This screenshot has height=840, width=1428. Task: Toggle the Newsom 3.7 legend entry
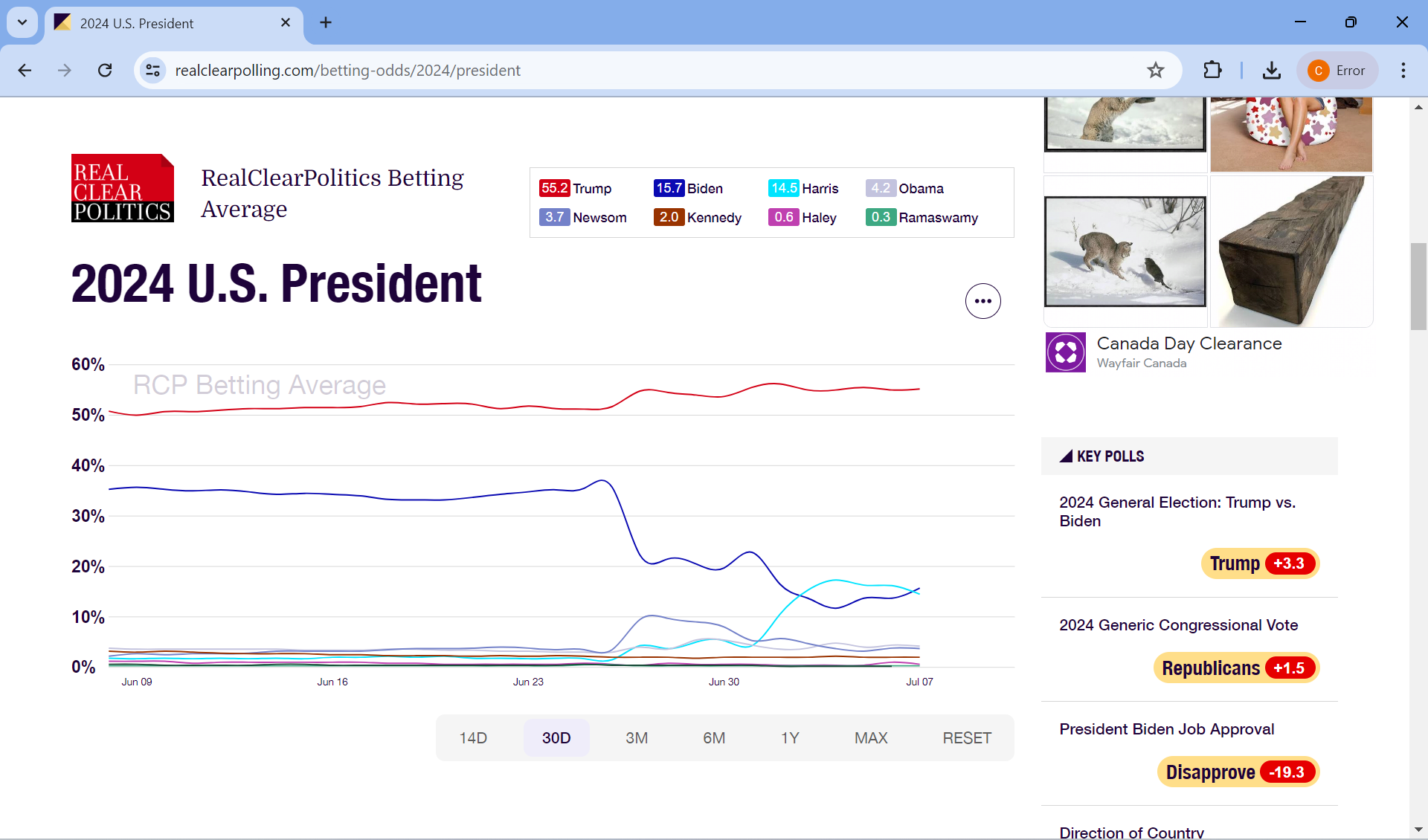coord(582,217)
